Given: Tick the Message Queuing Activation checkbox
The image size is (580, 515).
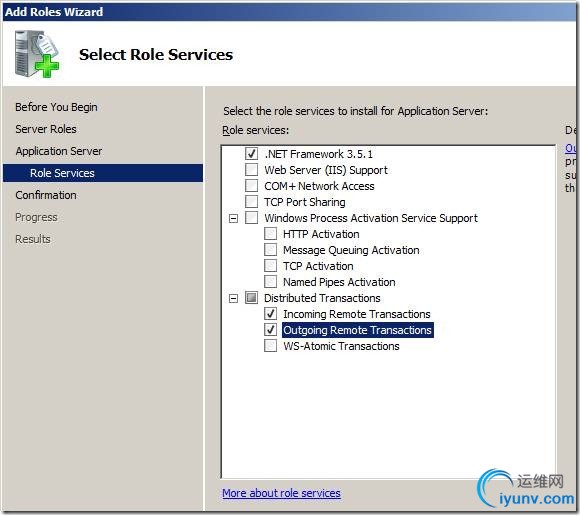Looking at the screenshot, I should coord(270,250).
